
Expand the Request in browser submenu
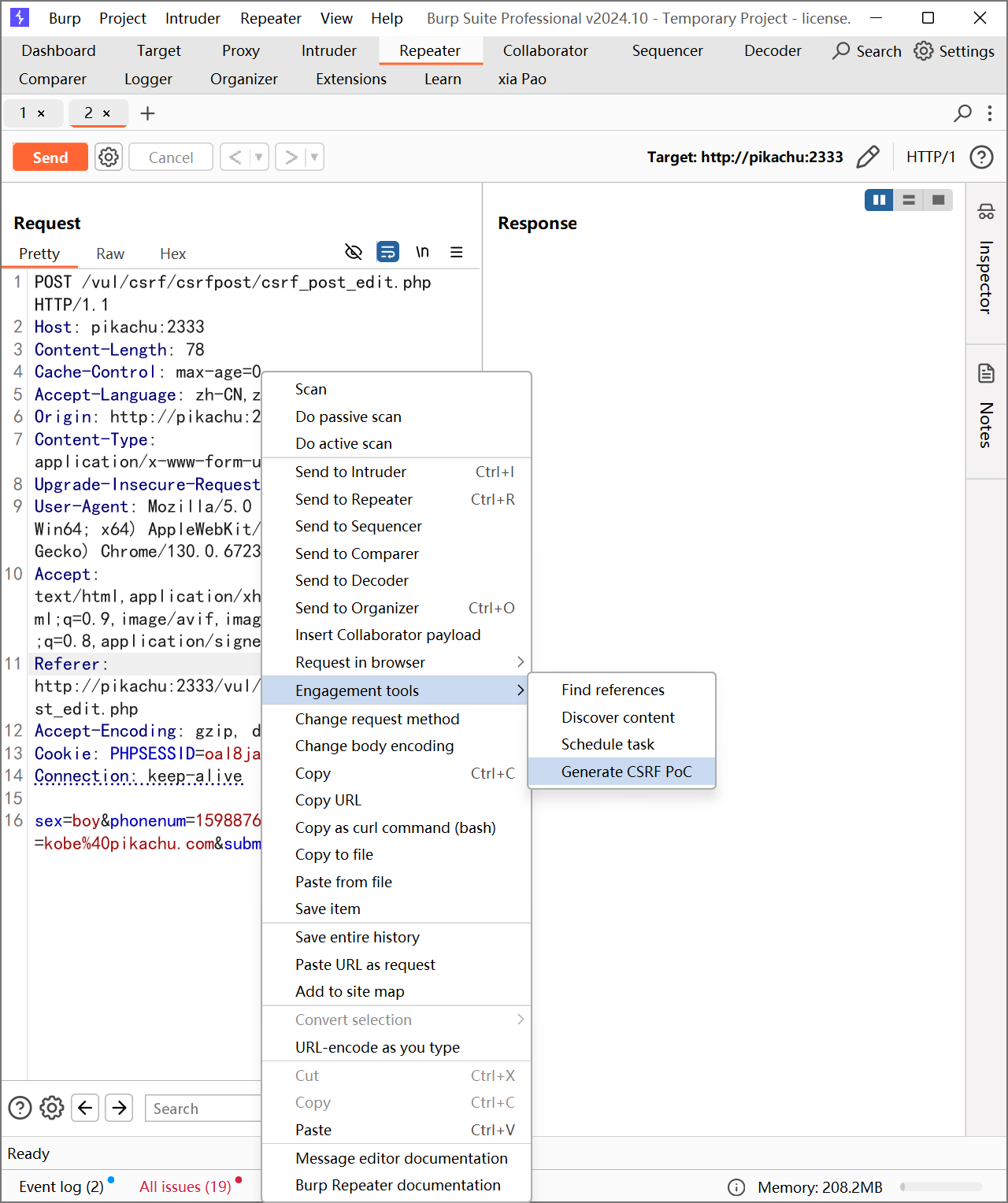(396, 662)
